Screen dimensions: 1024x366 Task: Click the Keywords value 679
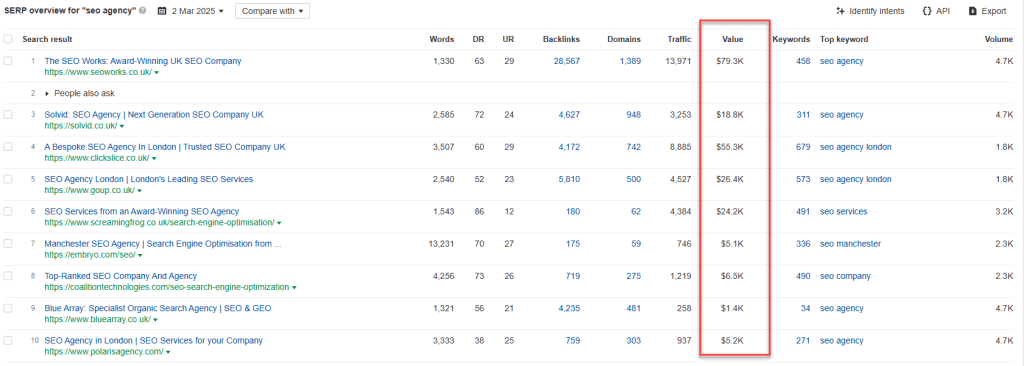(803, 147)
